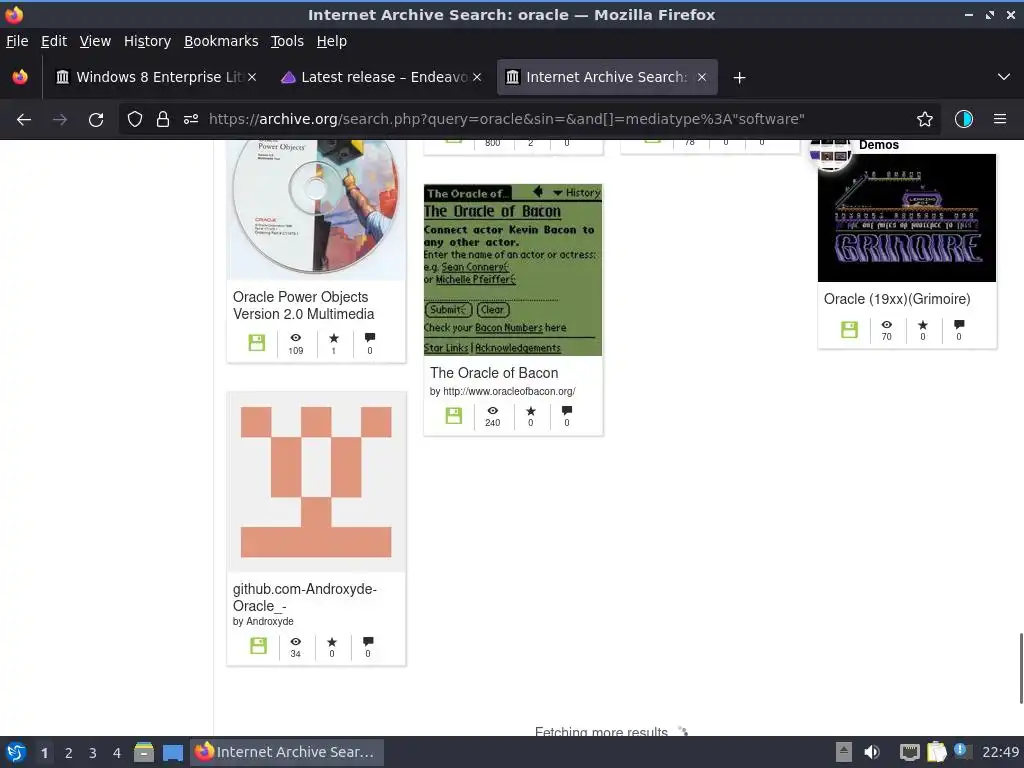Go back to the previous page
This screenshot has width=1024, height=768.
pos(24,120)
